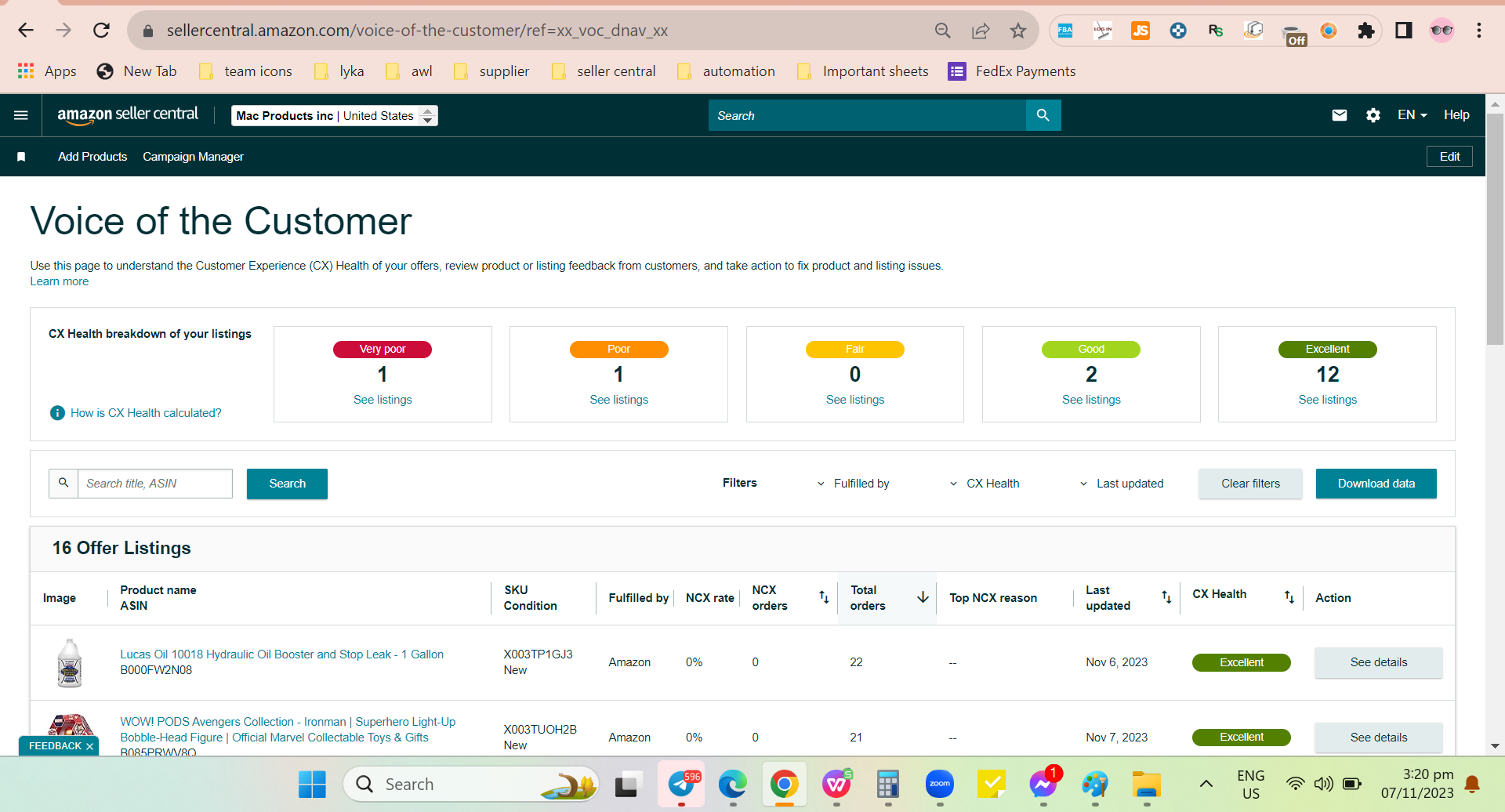Open Help in the top header
The width and height of the screenshot is (1505, 812).
pos(1456,115)
